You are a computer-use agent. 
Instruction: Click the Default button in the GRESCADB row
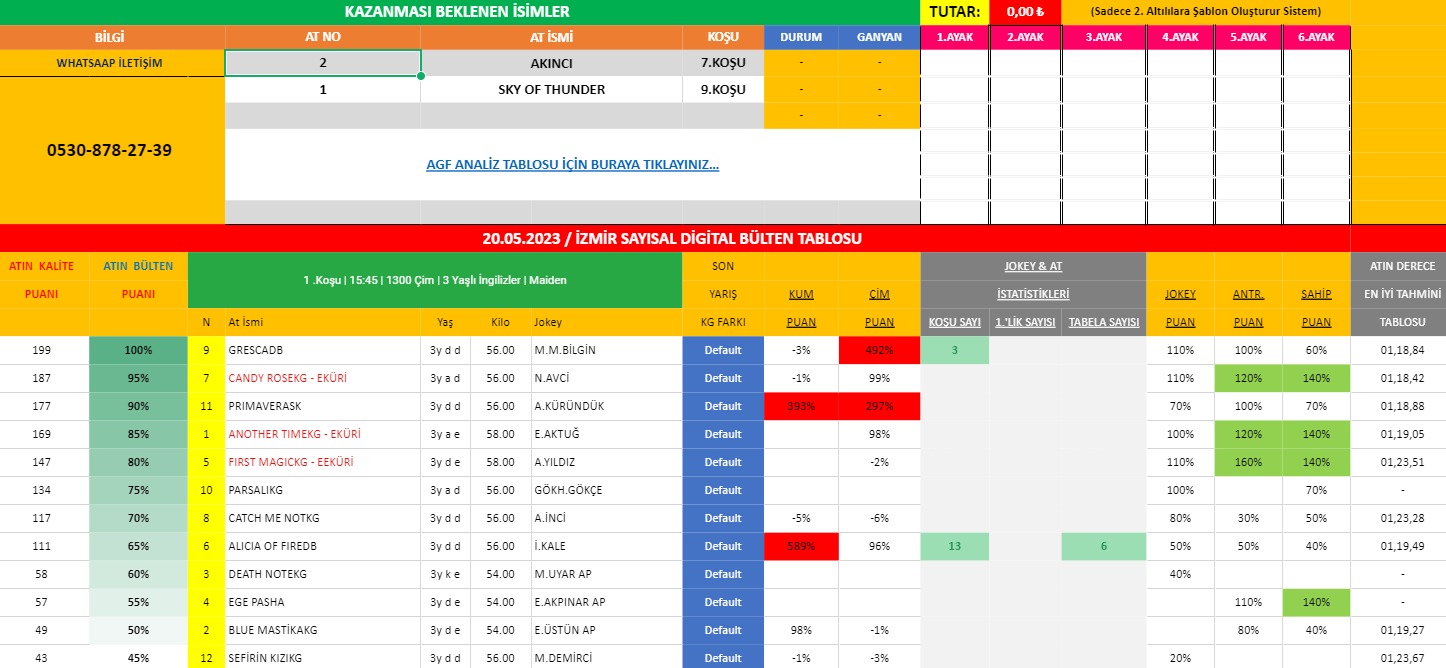[x=722, y=351]
